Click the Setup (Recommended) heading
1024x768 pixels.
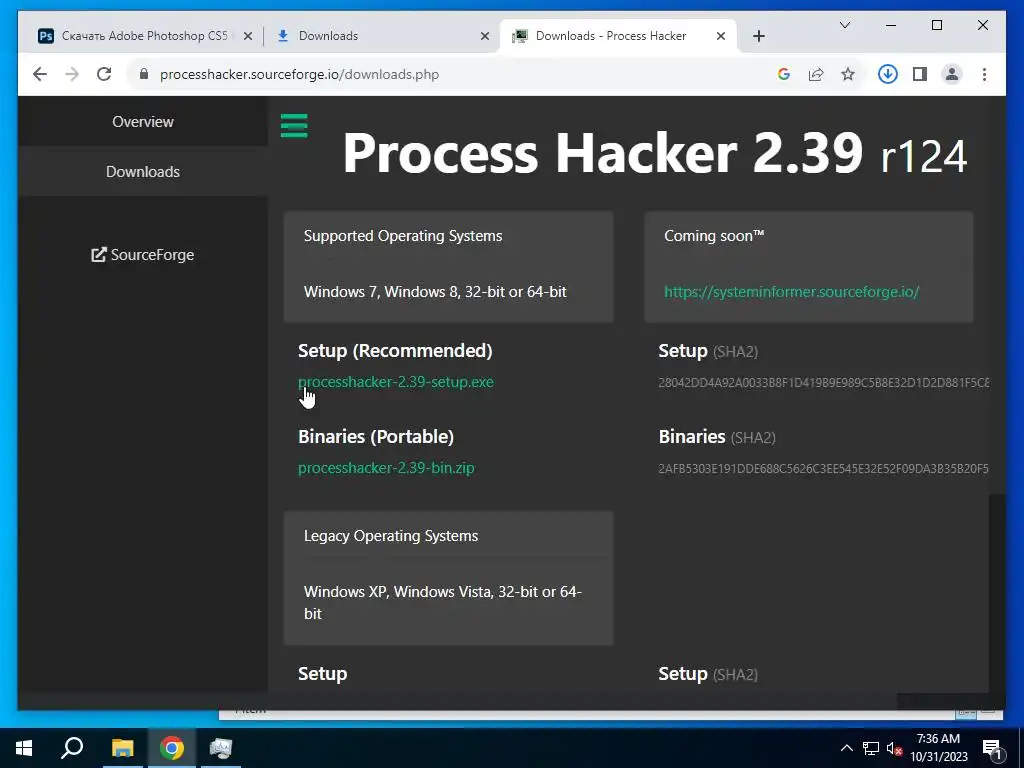tap(395, 351)
